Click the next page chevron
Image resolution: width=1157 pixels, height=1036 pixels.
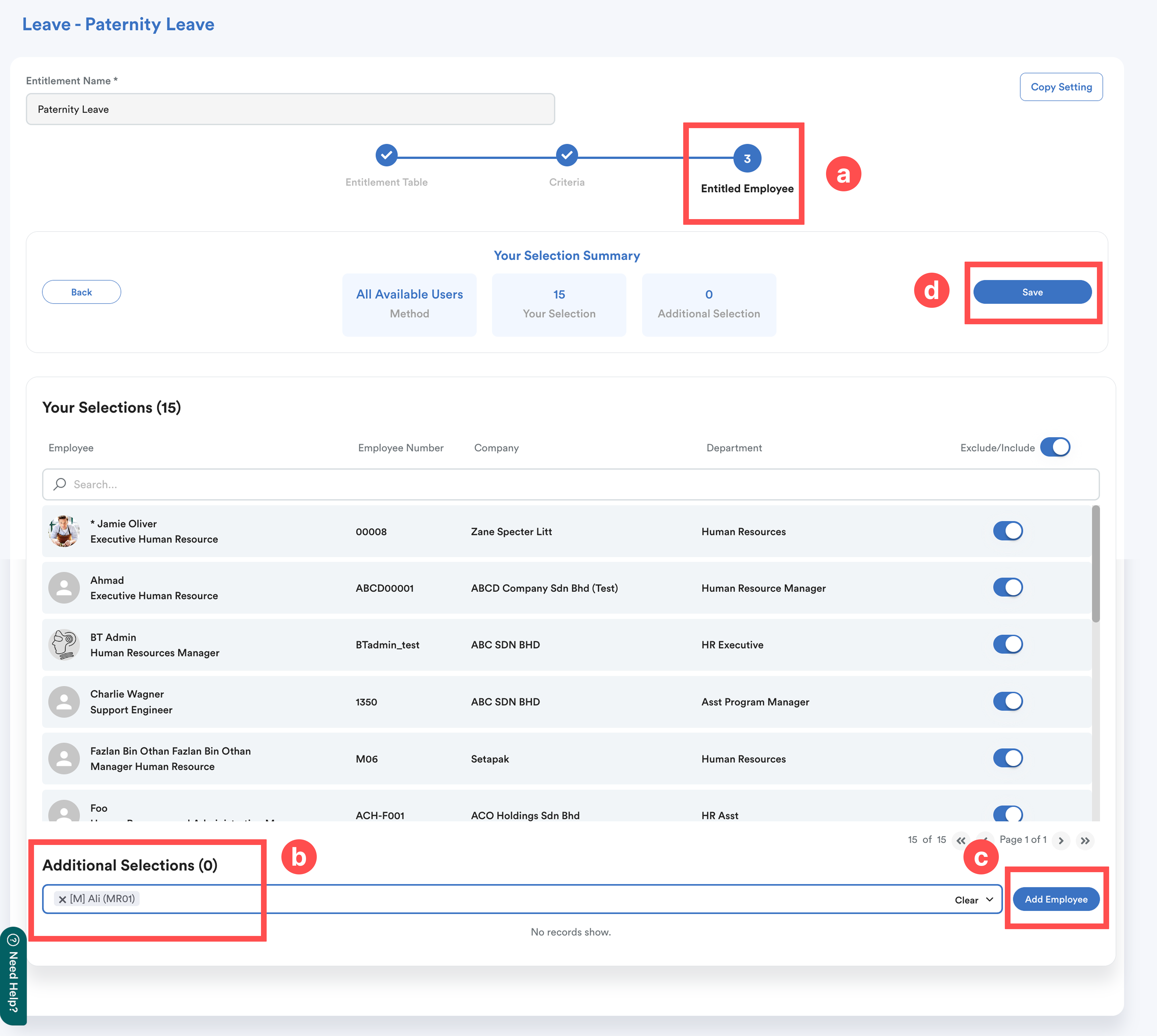coord(1061,840)
